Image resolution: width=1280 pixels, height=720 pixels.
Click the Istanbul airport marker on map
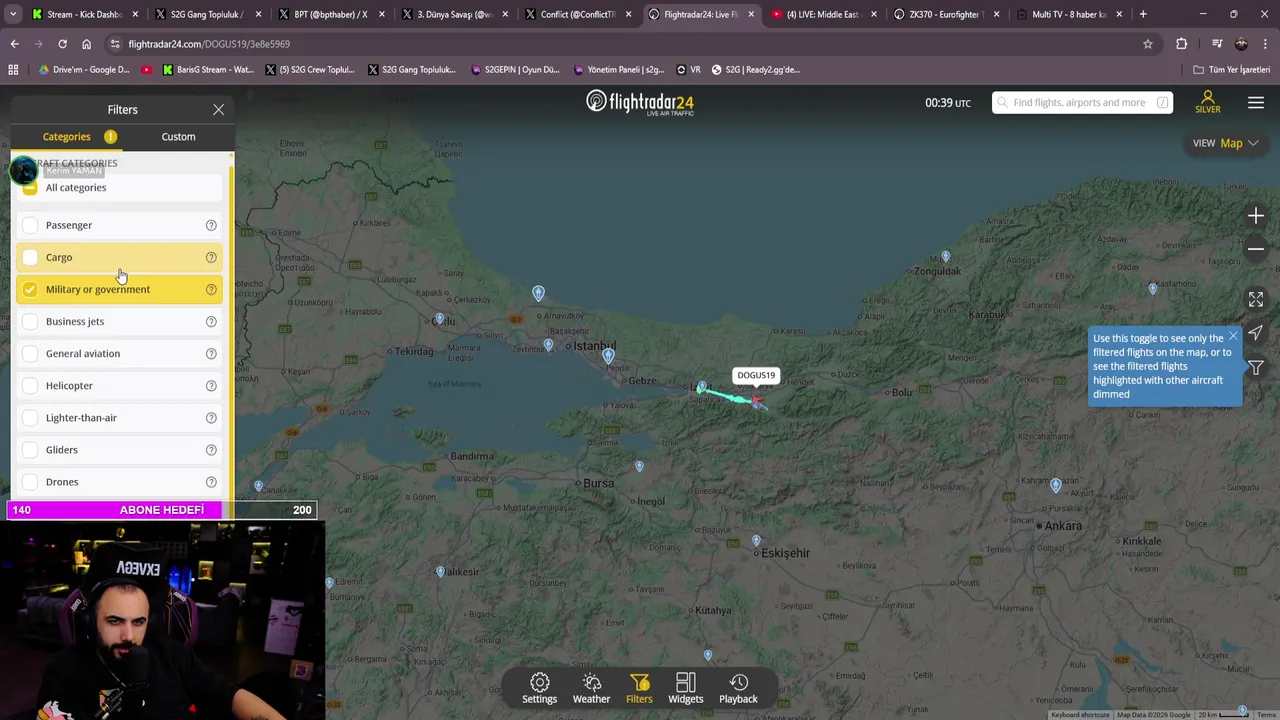click(539, 293)
